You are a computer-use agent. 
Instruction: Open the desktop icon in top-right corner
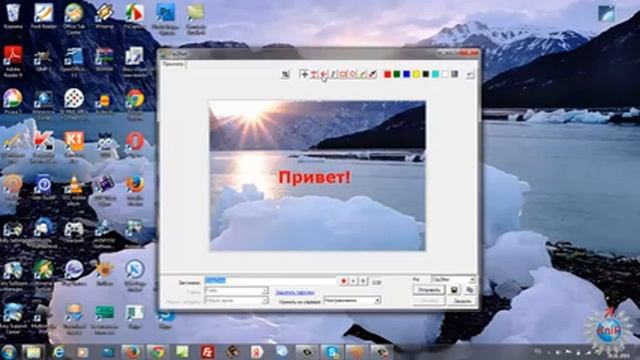point(606,13)
